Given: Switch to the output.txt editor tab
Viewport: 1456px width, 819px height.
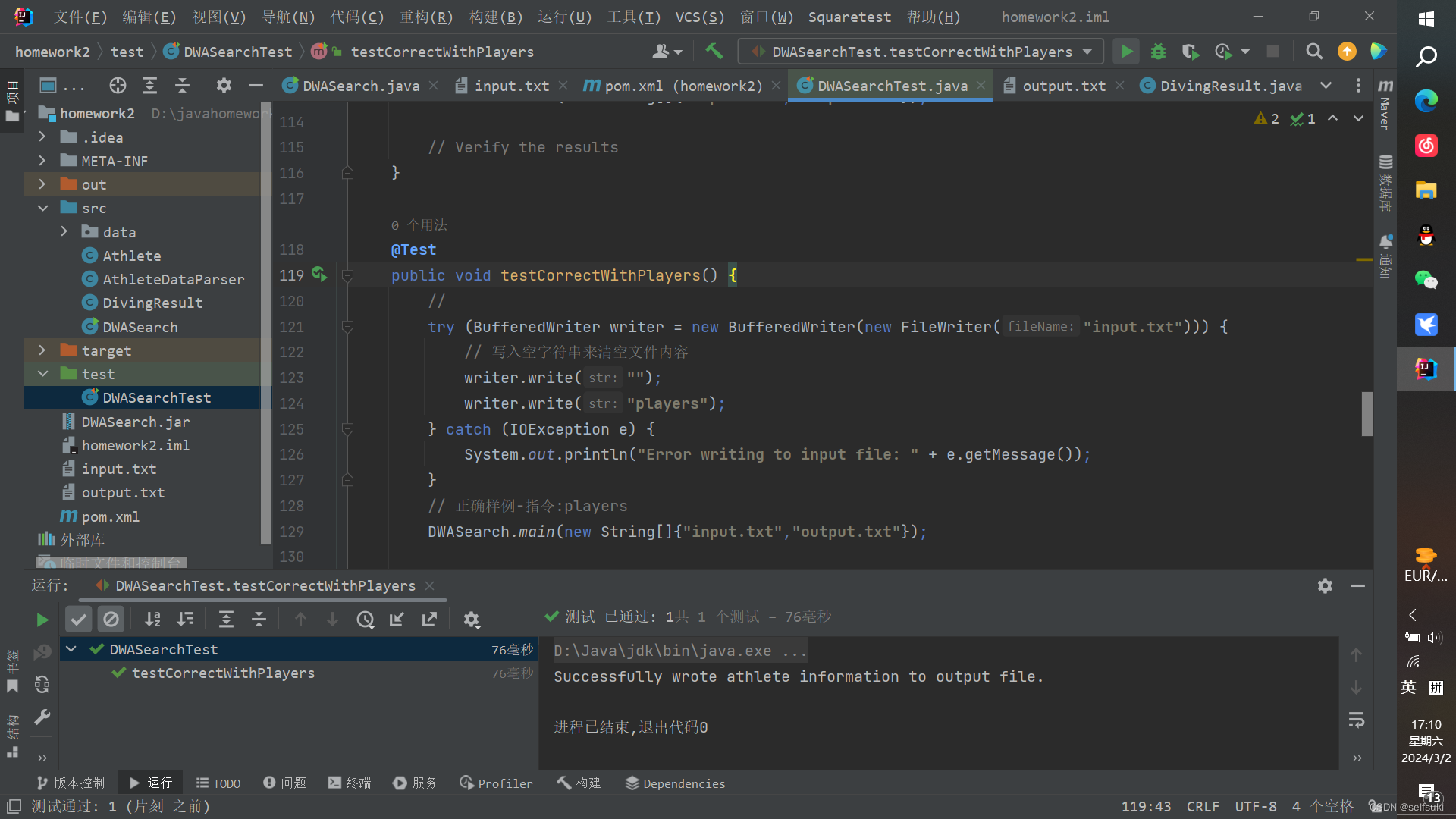Looking at the screenshot, I should pyautogui.click(x=1063, y=86).
